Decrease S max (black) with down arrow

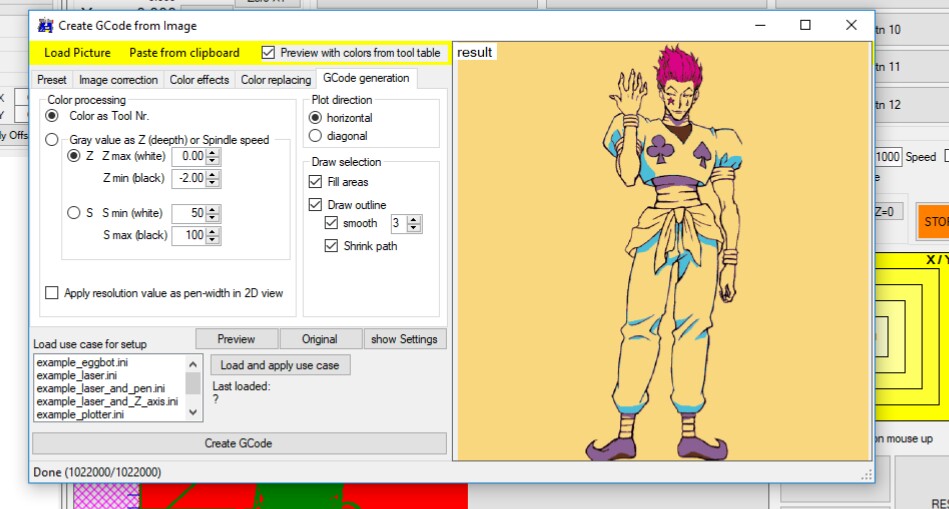212,240
